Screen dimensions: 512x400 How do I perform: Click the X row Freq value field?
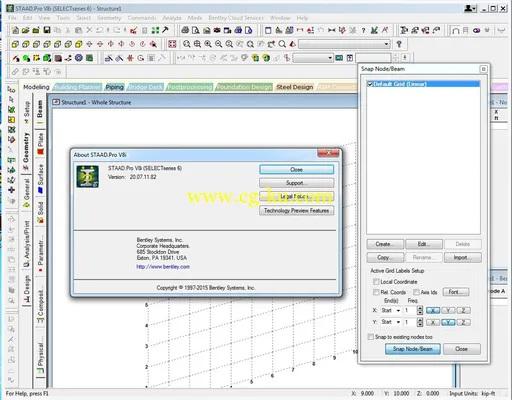pos(410,310)
